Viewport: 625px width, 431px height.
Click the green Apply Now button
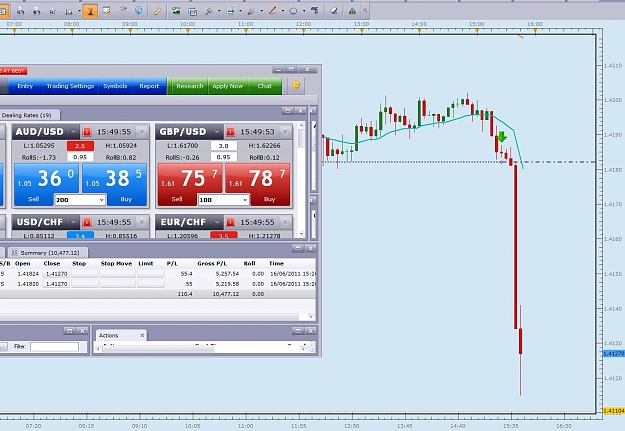click(228, 86)
